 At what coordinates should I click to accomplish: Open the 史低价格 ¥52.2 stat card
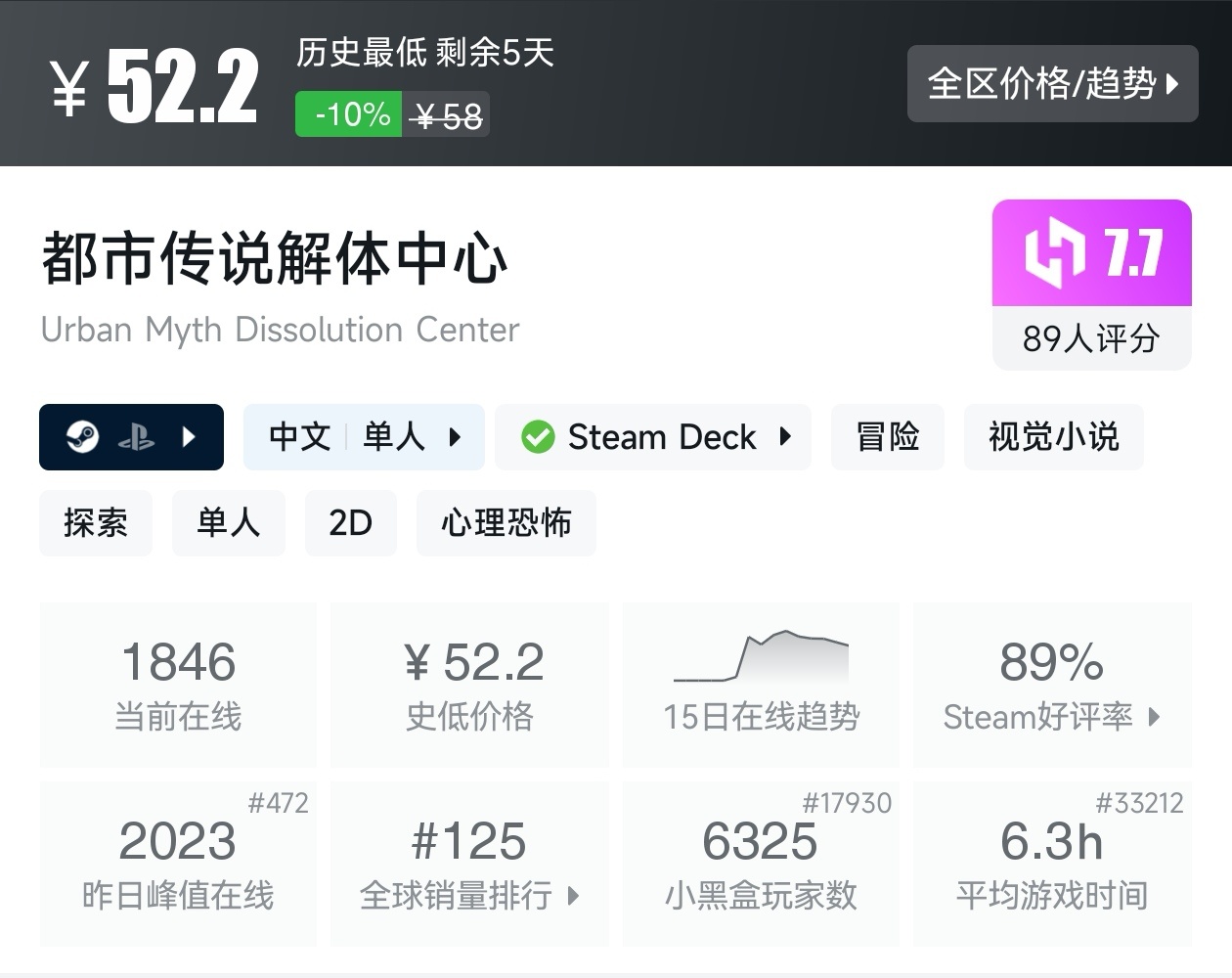pyautogui.click(x=469, y=685)
